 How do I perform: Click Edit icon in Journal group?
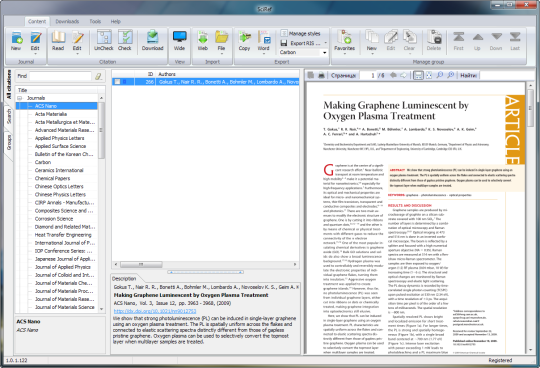[x=35, y=39]
